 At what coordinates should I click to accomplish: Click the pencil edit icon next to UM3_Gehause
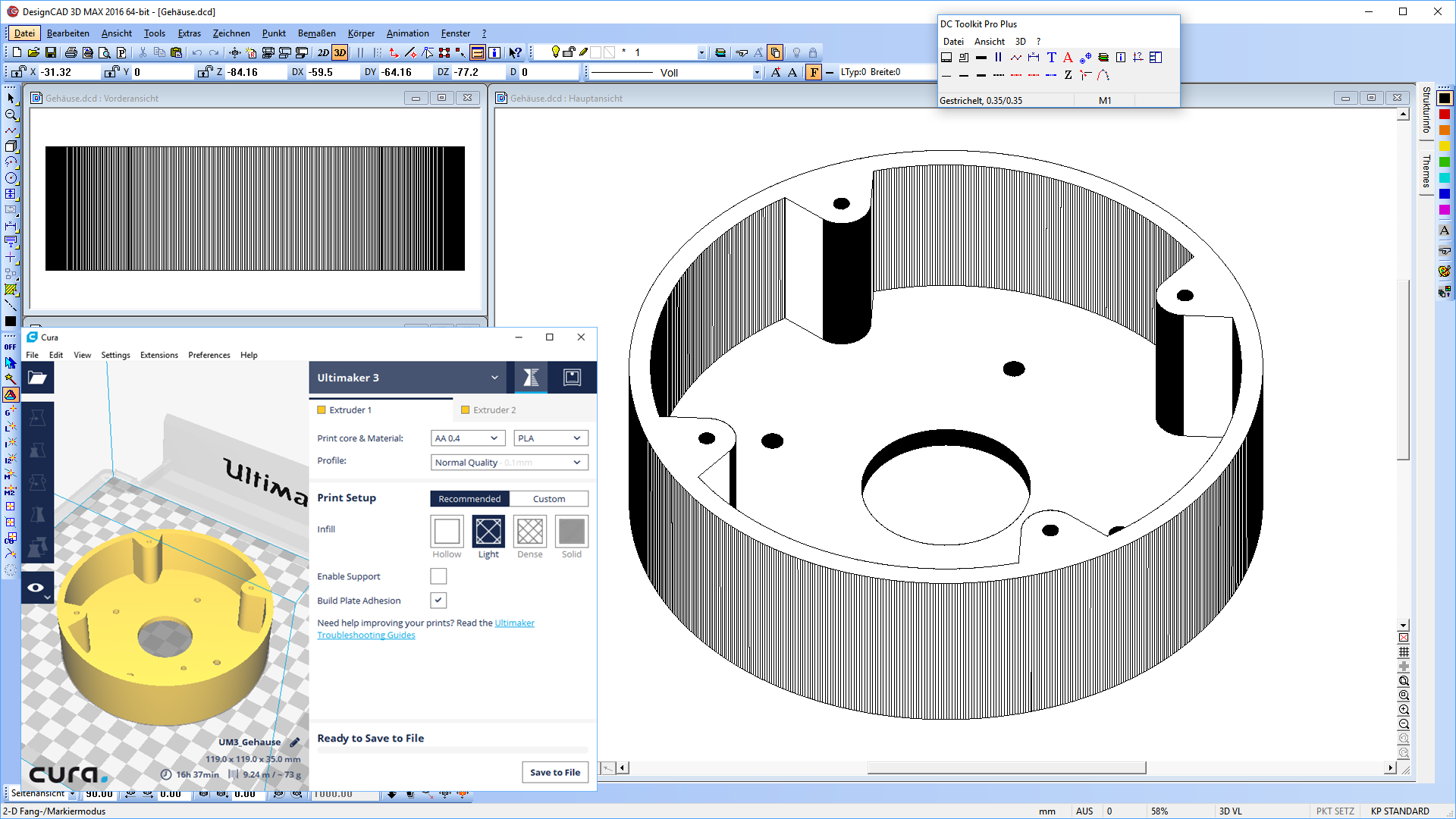click(295, 742)
